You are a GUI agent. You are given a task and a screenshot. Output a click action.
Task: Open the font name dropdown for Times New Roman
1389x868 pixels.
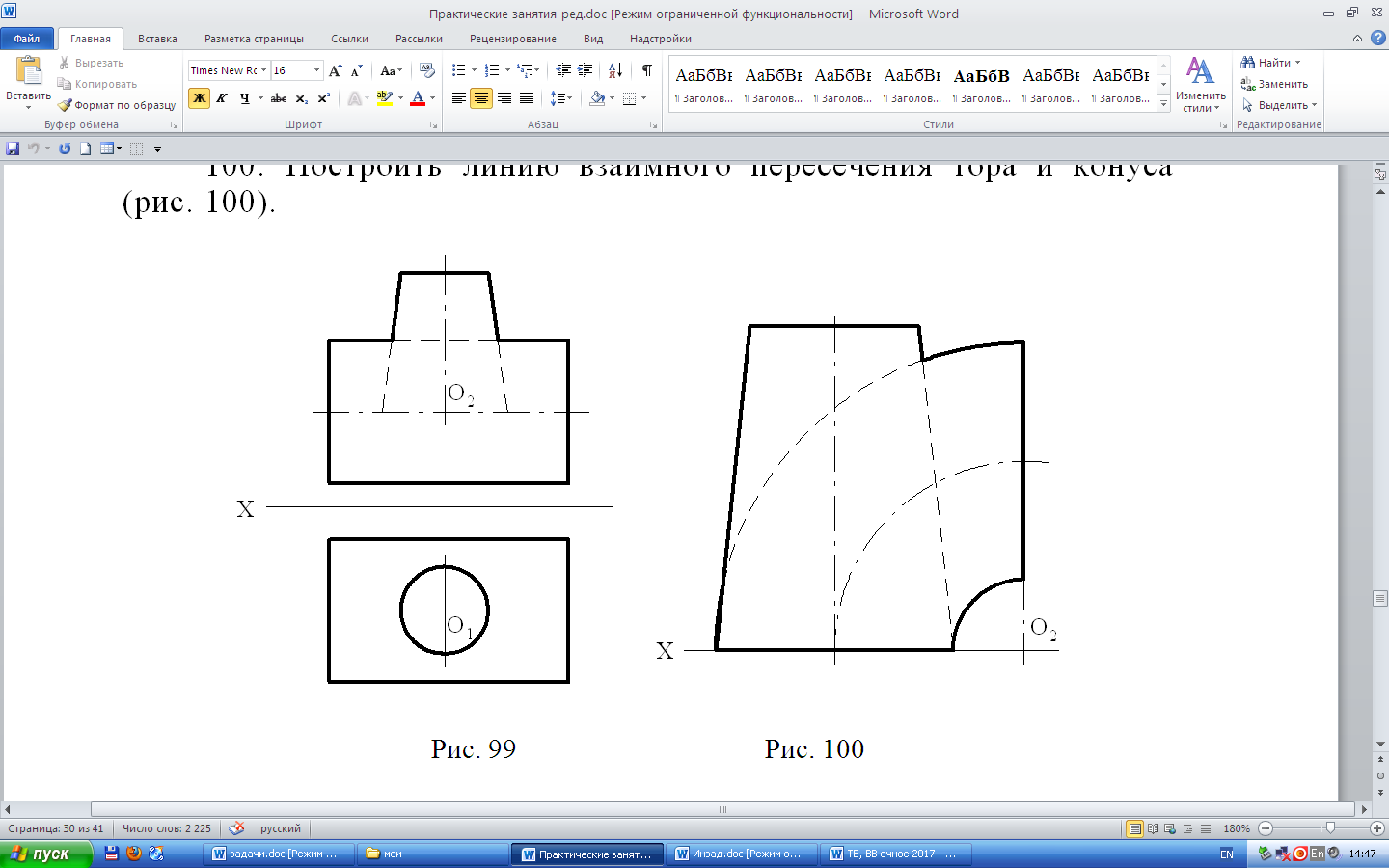coord(263,70)
